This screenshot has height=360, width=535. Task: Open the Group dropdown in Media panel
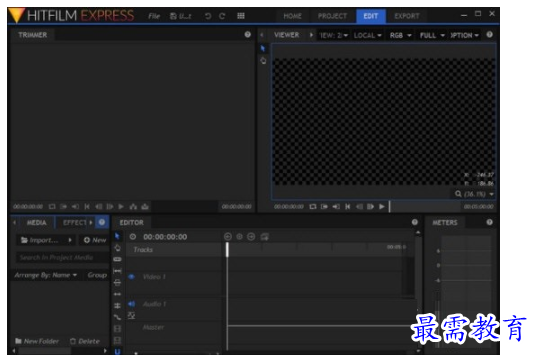[97, 275]
